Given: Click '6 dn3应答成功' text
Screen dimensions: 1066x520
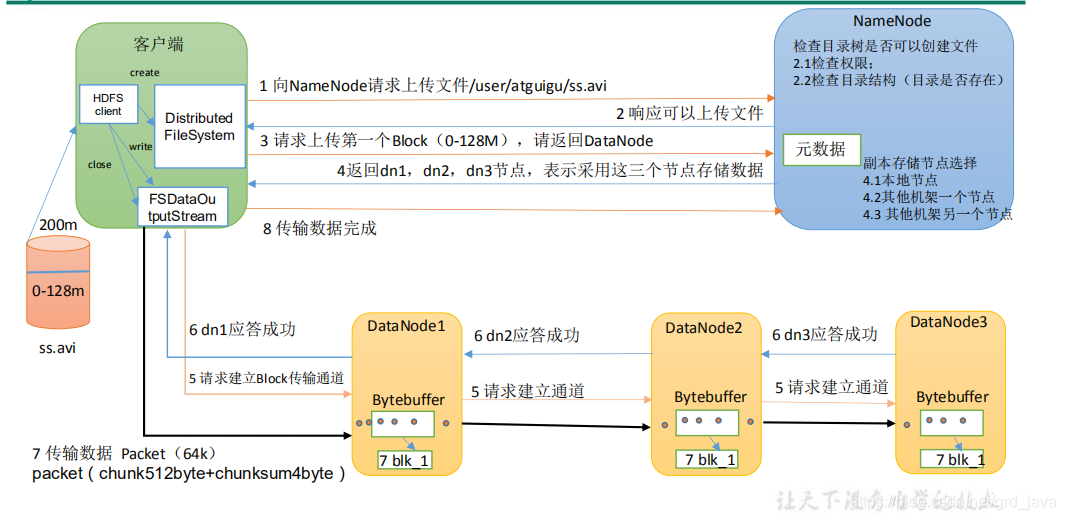Looking at the screenshot, I should pyautogui.click(x=824, y=334).
